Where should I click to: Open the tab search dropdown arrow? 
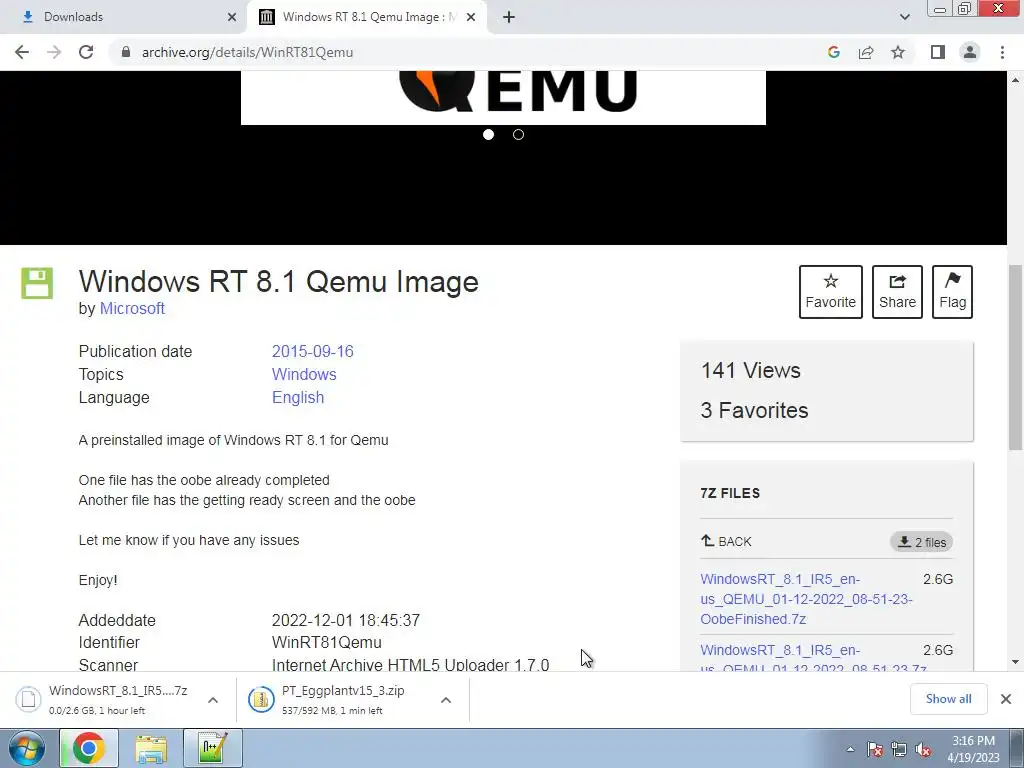coord(904,17)
